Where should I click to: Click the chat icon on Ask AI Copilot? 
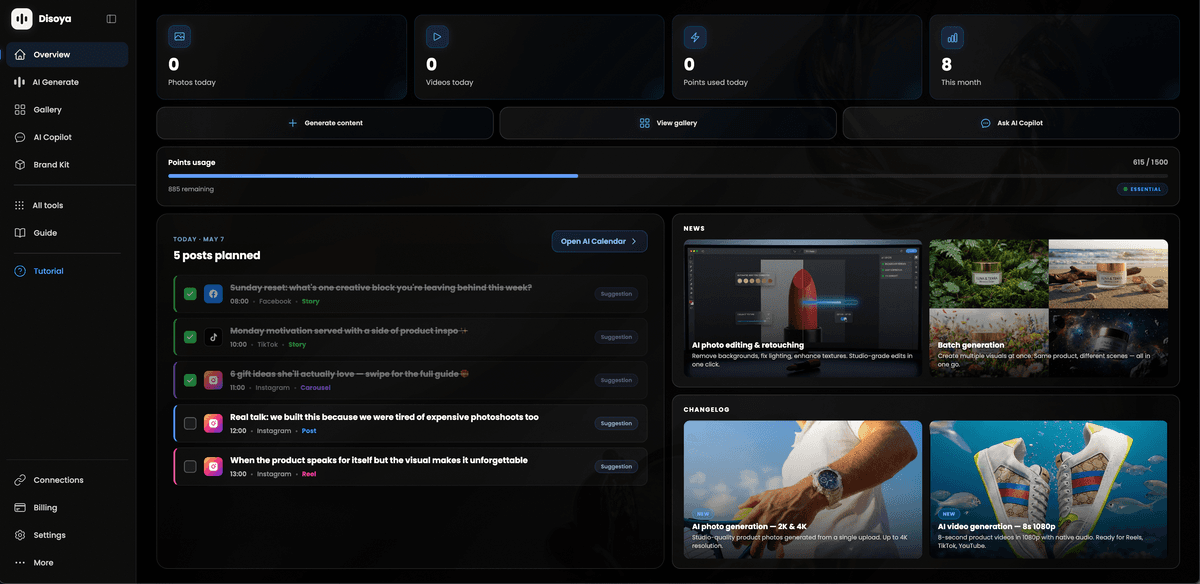pyautogui.click(x=985, y=123)
